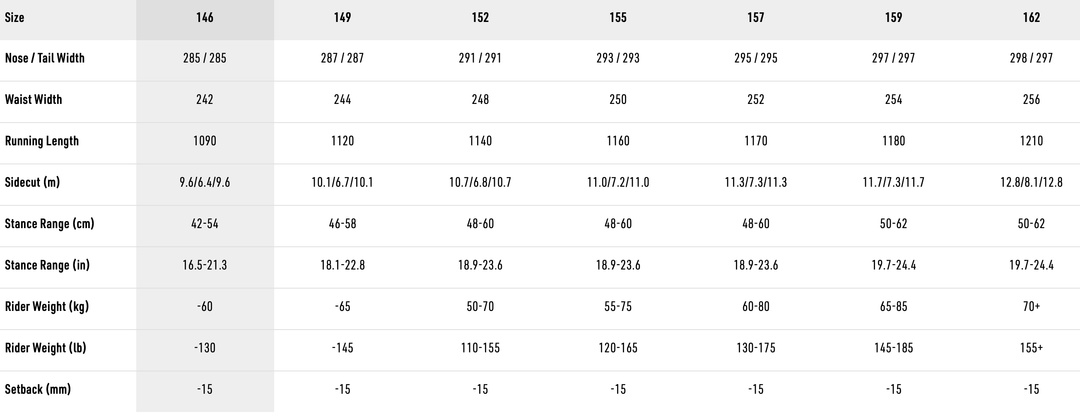The image size is (1080, 419).
Task: Click the 298 / 297 nose tail width cell
Action: point(1032,58)
